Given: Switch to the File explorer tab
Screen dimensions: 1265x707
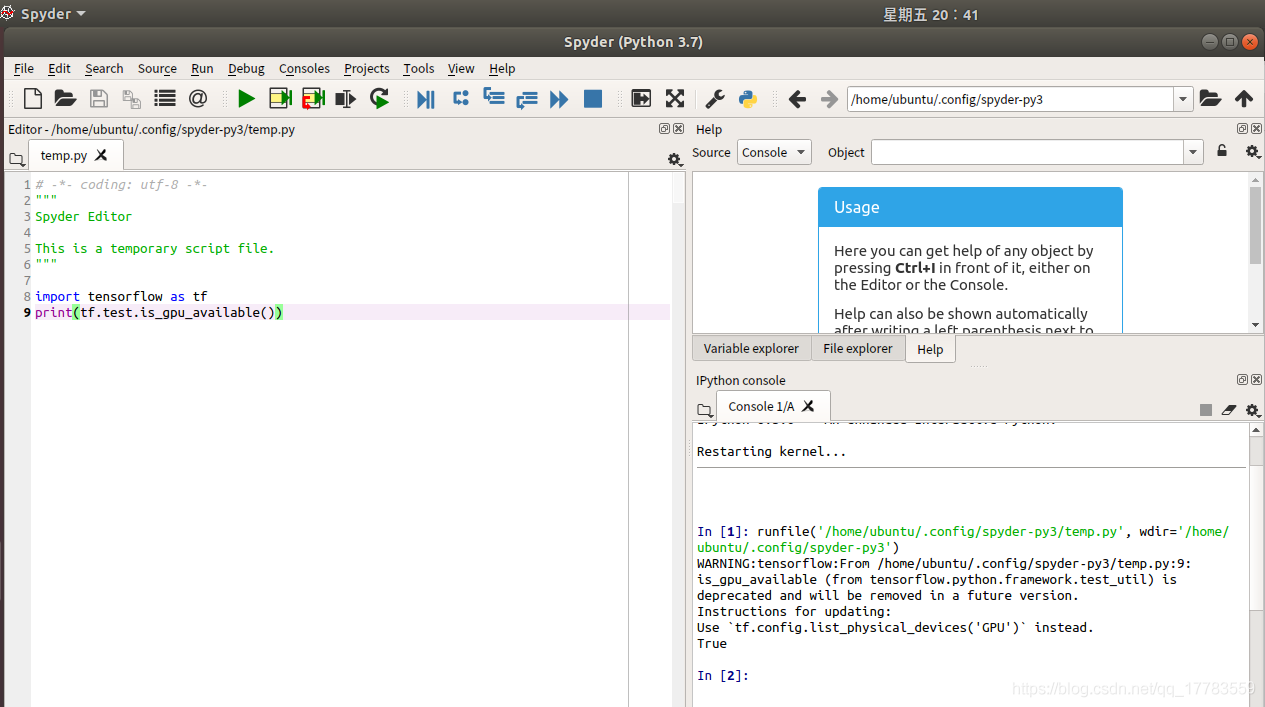Looking at the screenshot, I should [857, 349].
